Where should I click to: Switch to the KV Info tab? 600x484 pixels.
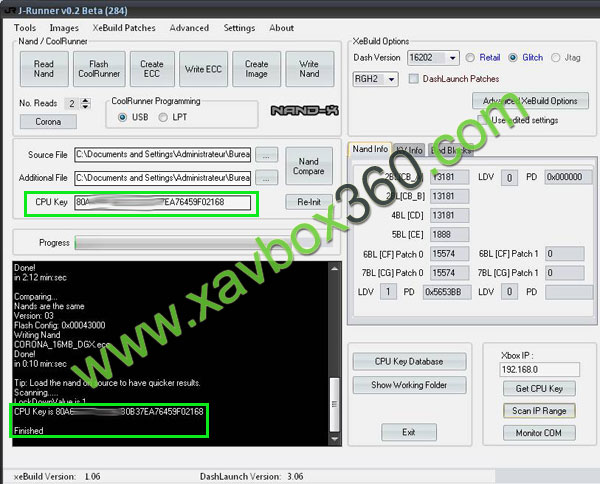(410, 150)
